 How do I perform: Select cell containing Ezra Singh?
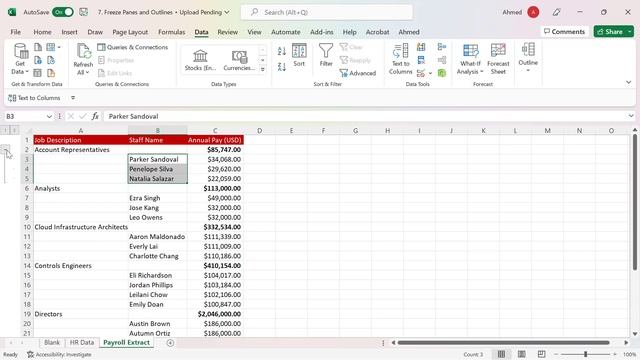pyautogui.click(x=158, y=198)
